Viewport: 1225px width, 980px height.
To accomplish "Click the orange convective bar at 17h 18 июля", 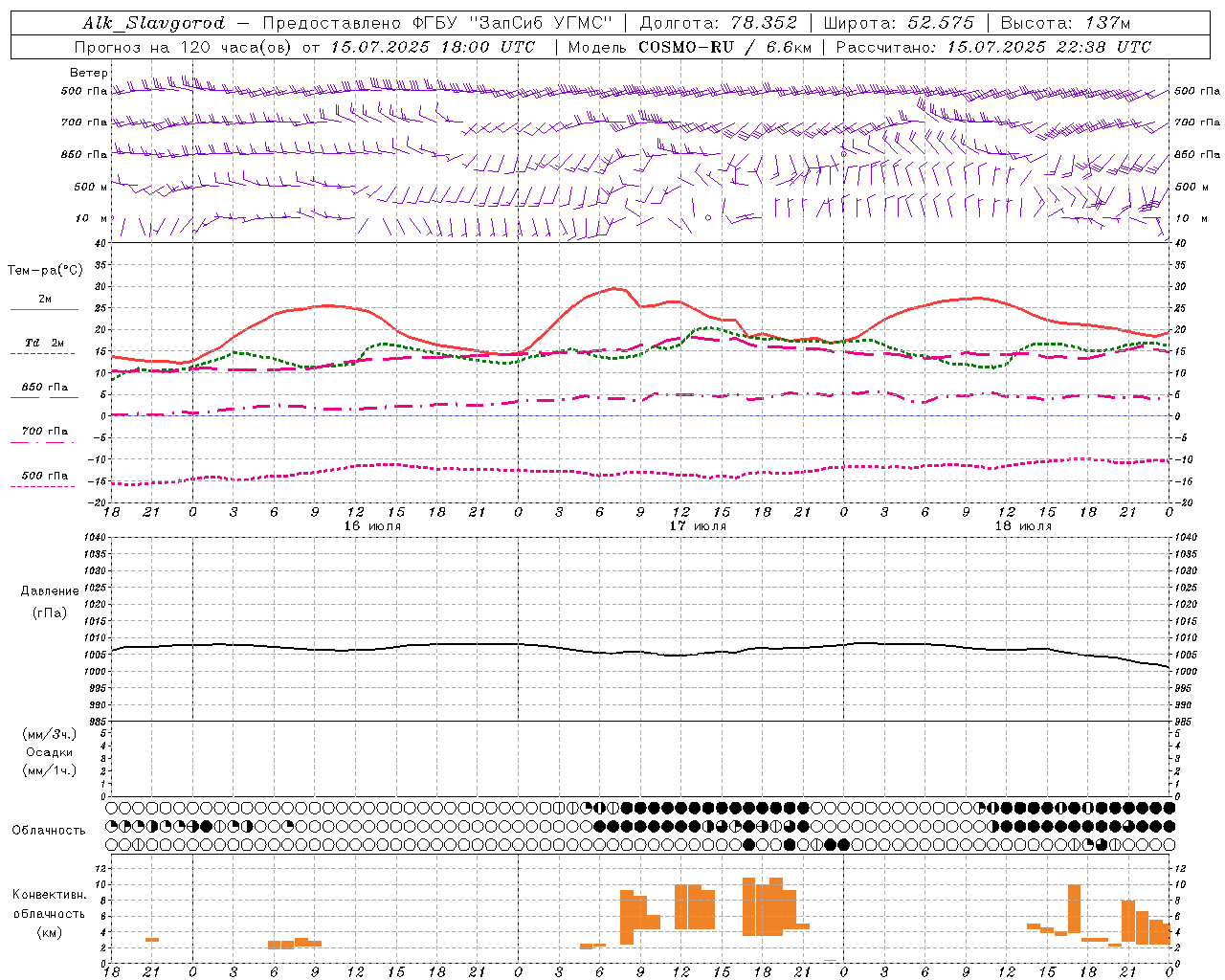I will (x=1074, y=908).
